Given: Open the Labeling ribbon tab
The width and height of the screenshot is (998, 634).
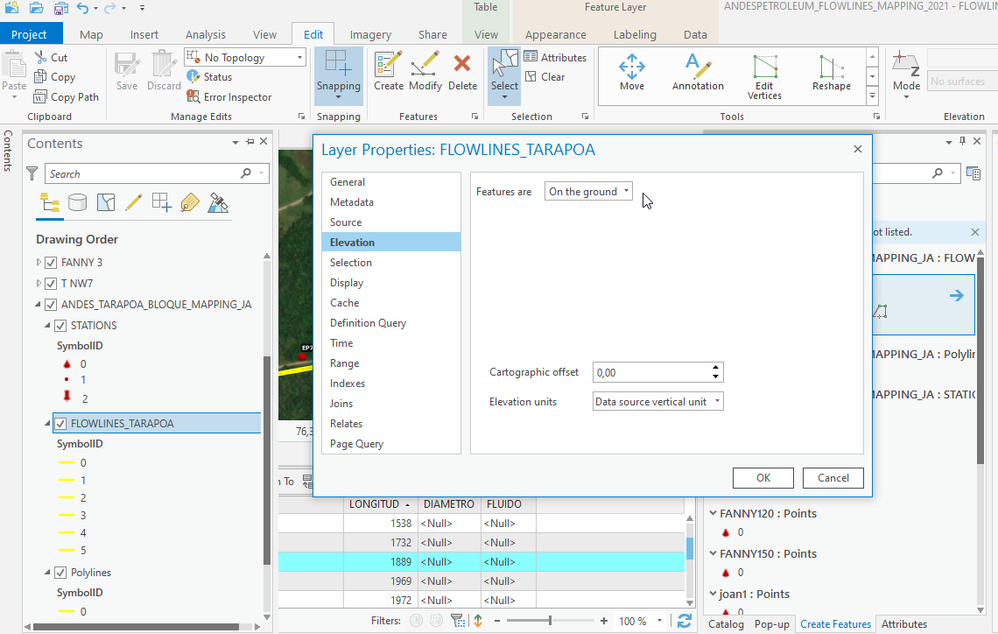Looking at the screenshot, I should (635, 34).
